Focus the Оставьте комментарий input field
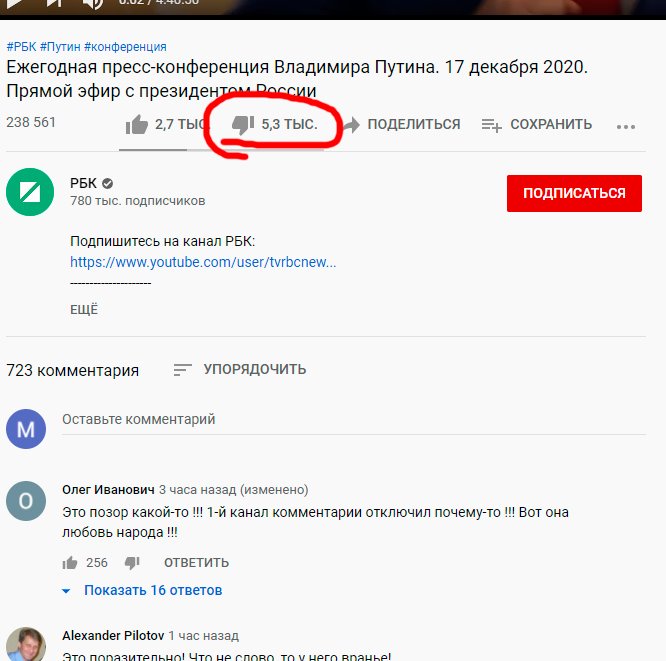Screen dimensions: 666x661 click(354, 420)
